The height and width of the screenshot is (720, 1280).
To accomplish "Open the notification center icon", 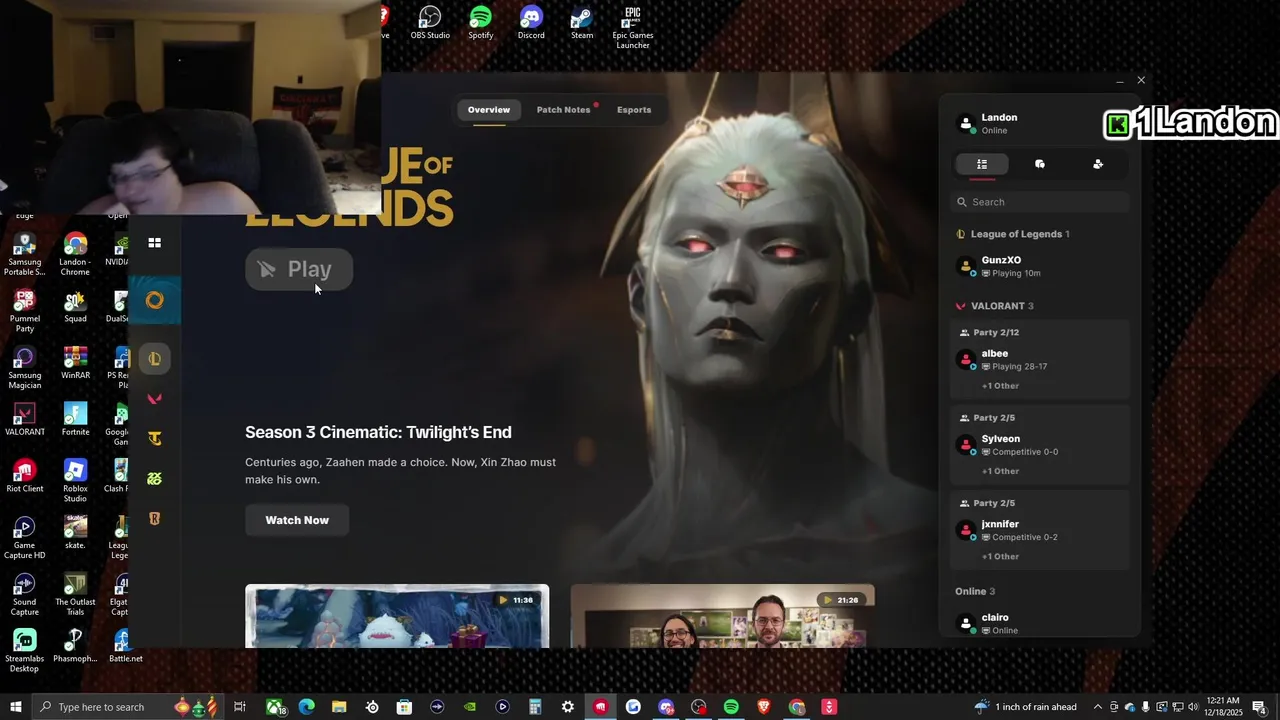I will coord(1259,707).
